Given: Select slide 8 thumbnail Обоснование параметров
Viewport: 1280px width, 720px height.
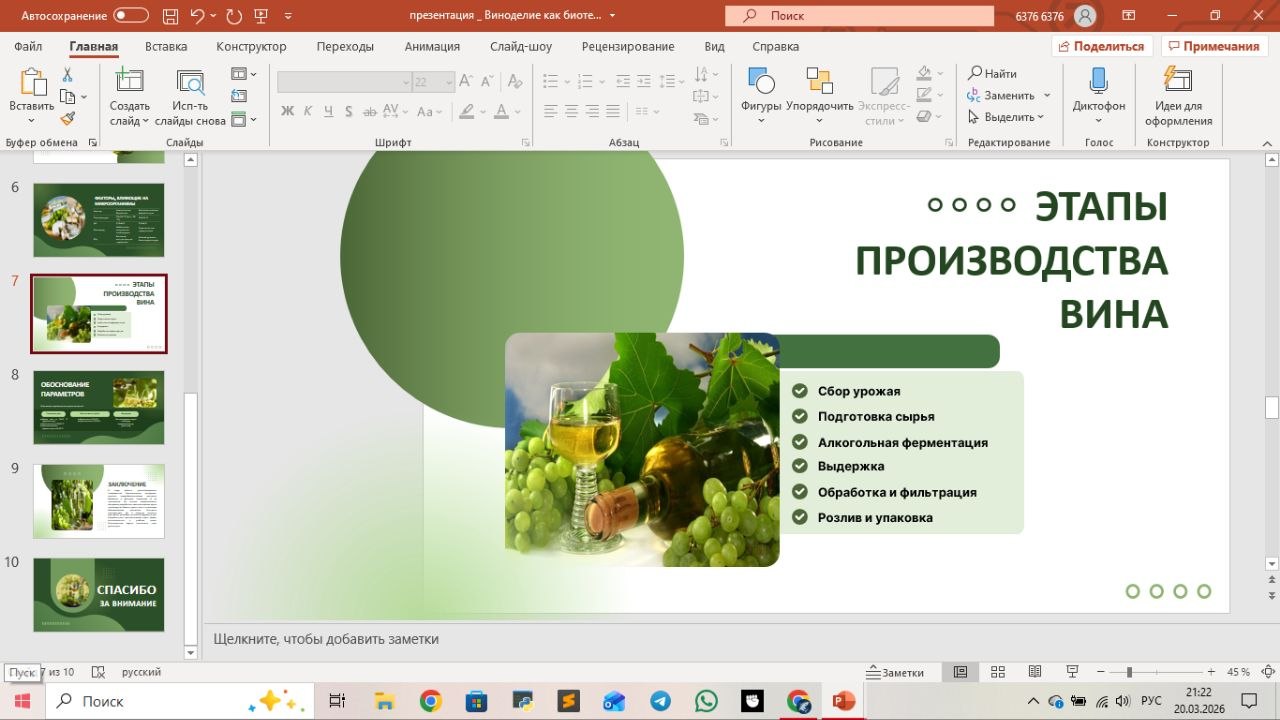Looking at the screenshot, I should tap(99, 407).
